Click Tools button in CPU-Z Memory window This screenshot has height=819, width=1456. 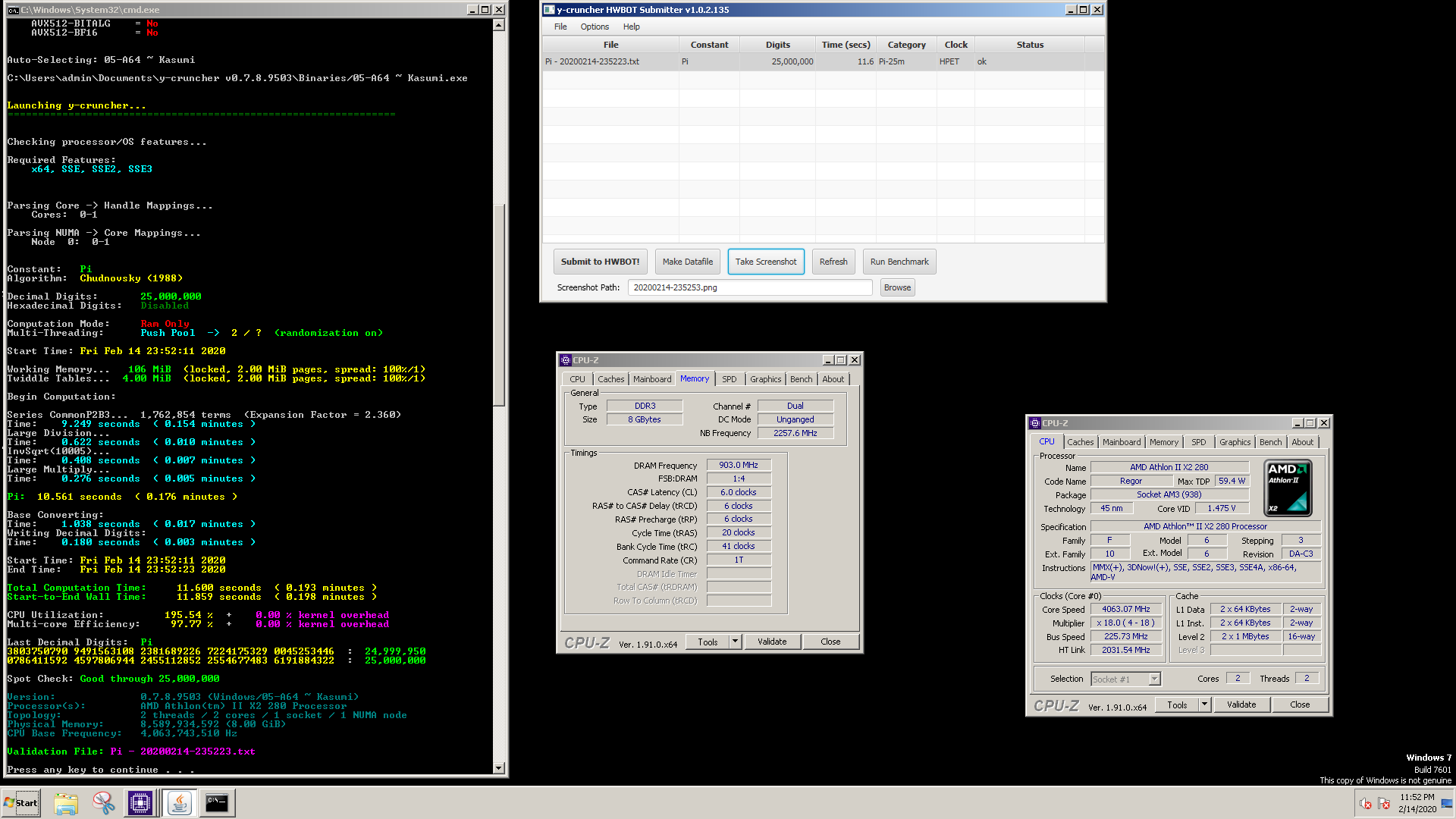point(708,642)
